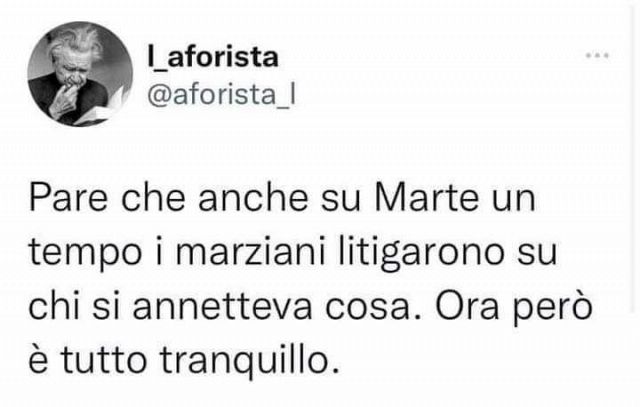Screen dimensions: 640x407
Task: Click the accented "è" starting the last line
Action: [x=38, y=360]
